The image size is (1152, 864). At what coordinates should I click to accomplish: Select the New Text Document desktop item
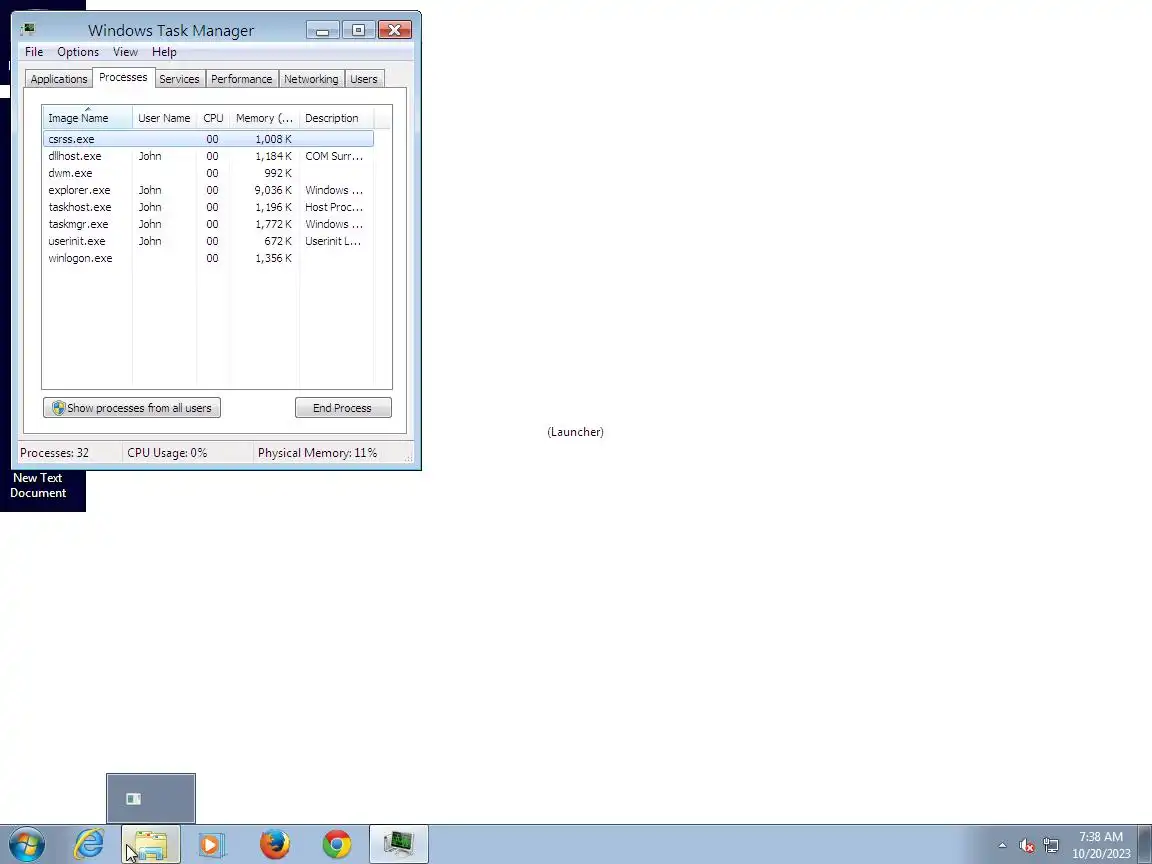click(x=37, y=485)
